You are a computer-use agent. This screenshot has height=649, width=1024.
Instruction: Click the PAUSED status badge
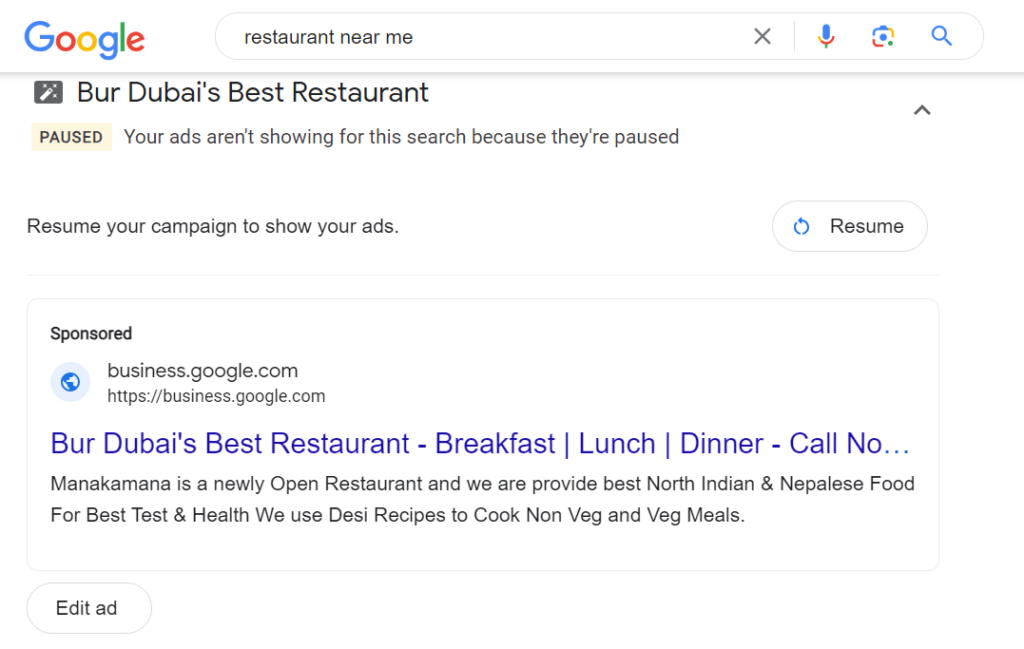71,137
